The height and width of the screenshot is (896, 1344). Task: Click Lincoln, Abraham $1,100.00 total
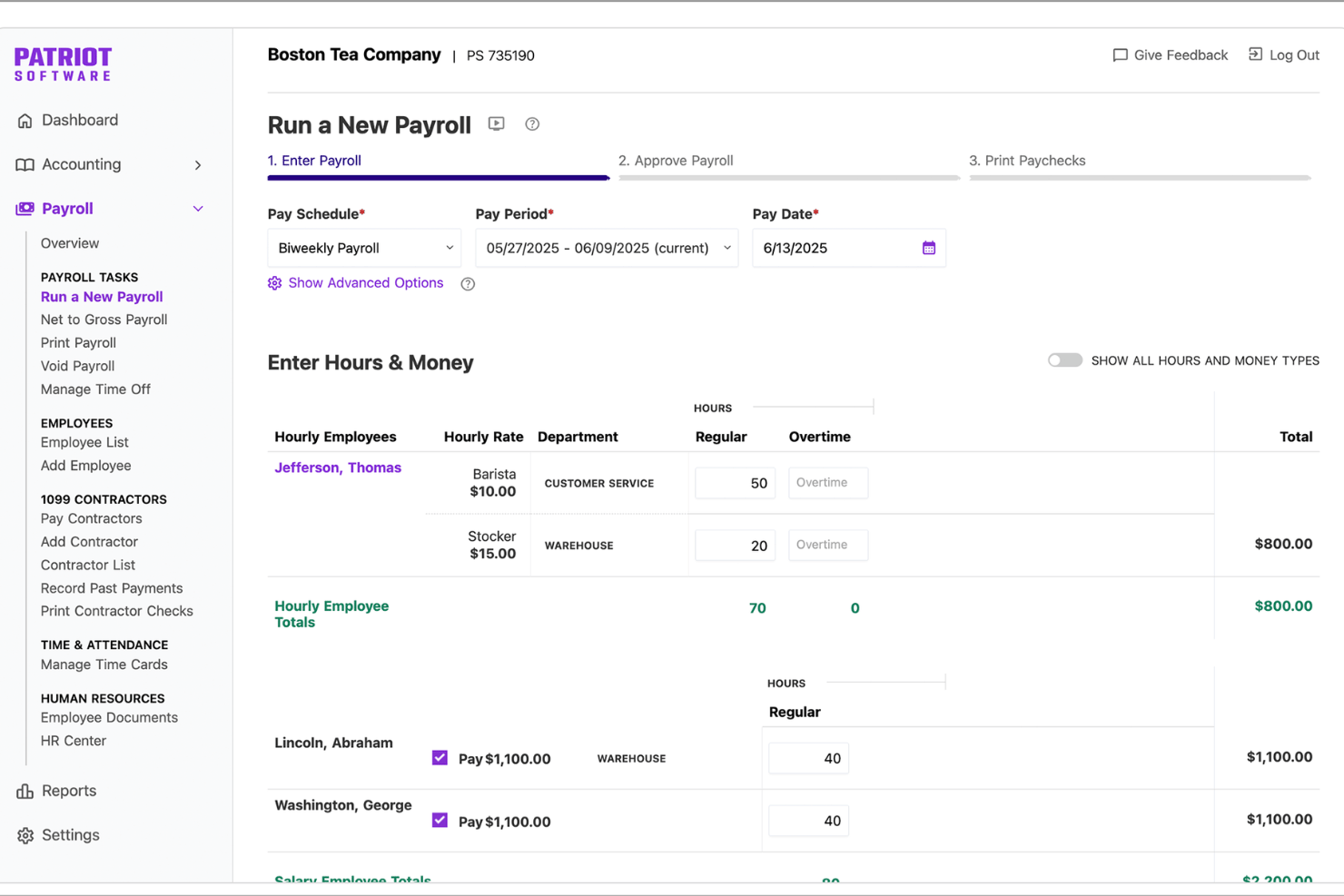pyautogui.click(x=1279, y=757)
